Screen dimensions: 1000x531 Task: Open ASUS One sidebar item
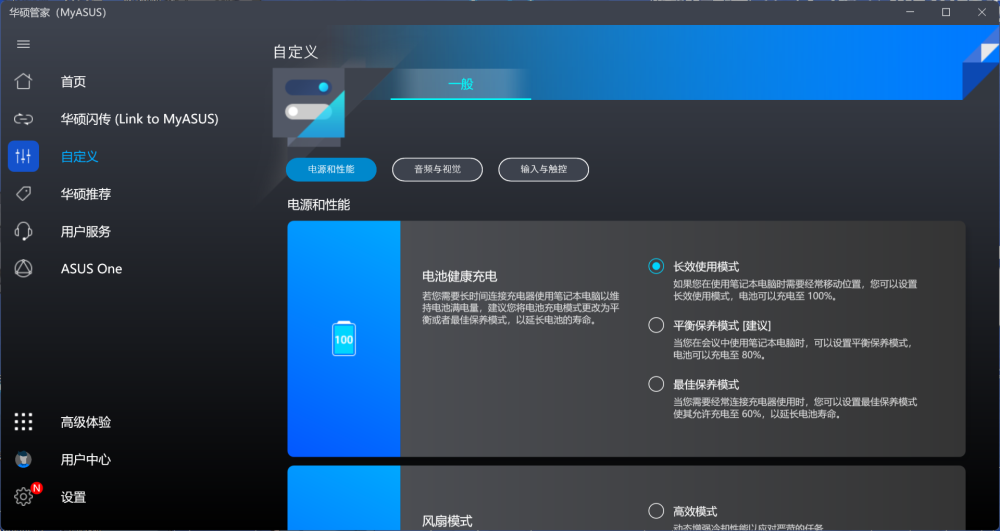coord(91,268)
